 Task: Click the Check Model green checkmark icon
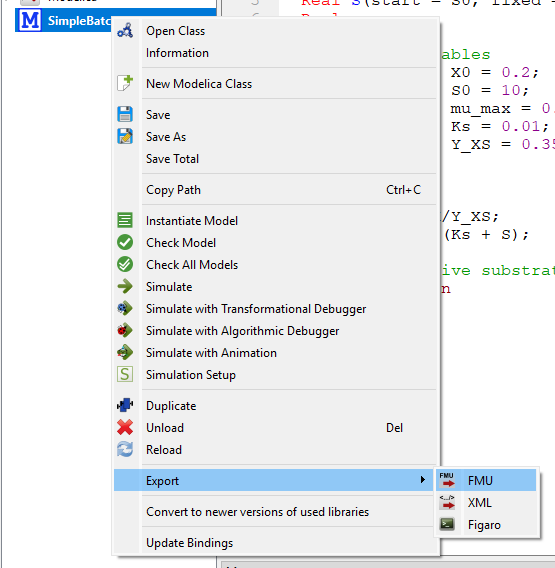pyautogui.click(x=125, y=242)
